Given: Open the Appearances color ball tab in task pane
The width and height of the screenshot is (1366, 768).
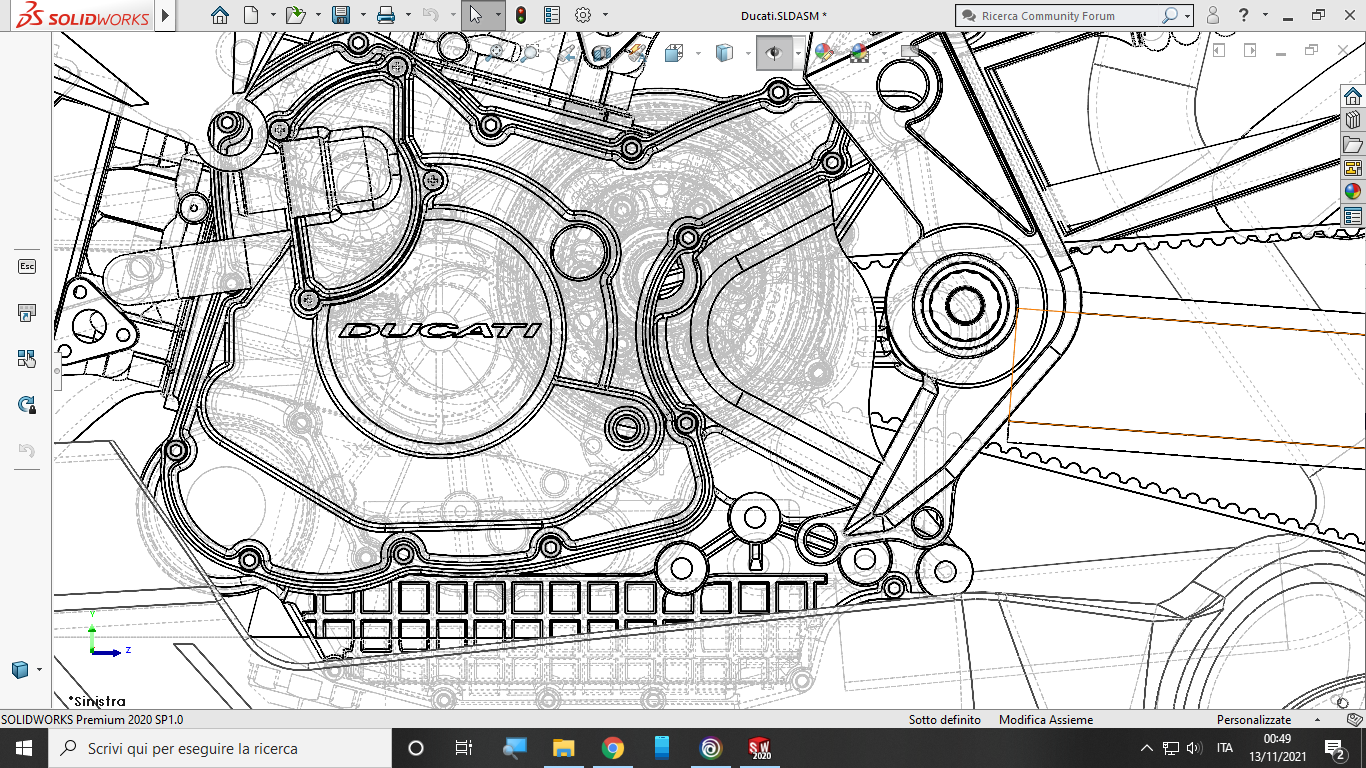Looking at the screenshot, I should click(1353, 192).
